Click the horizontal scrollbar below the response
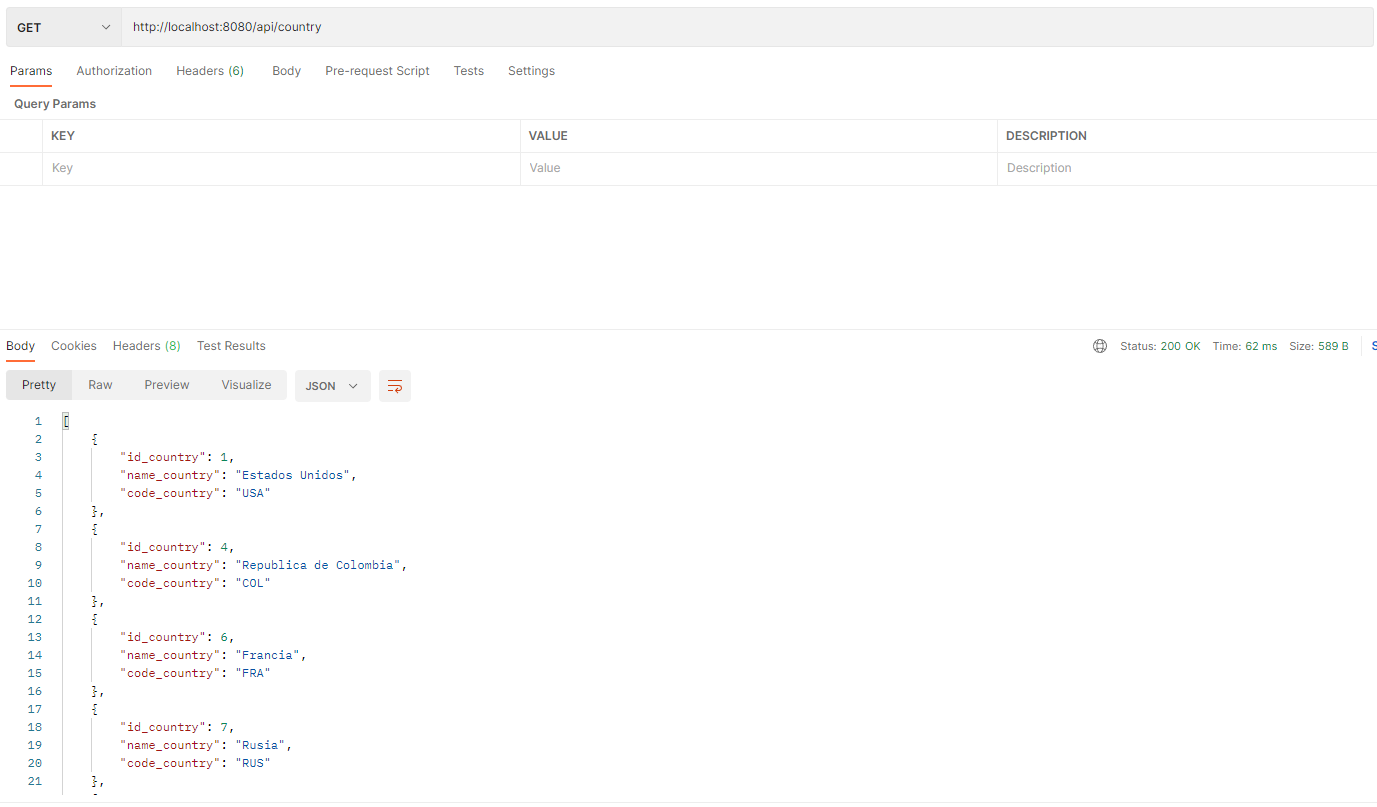Screen dimensions: 1377x807 click(400, 801)
